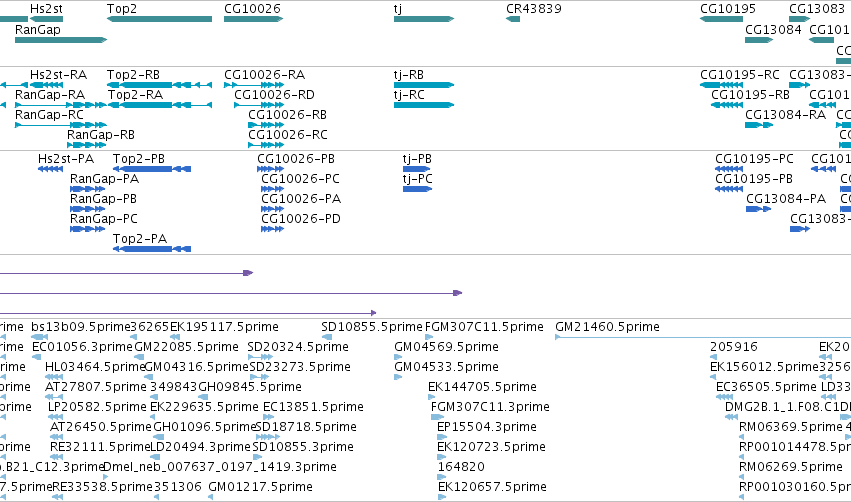Click the RanGap-RA transcript label
This screenshot has width=851, height=502.
pyautogui.click(x=50, y=94)
